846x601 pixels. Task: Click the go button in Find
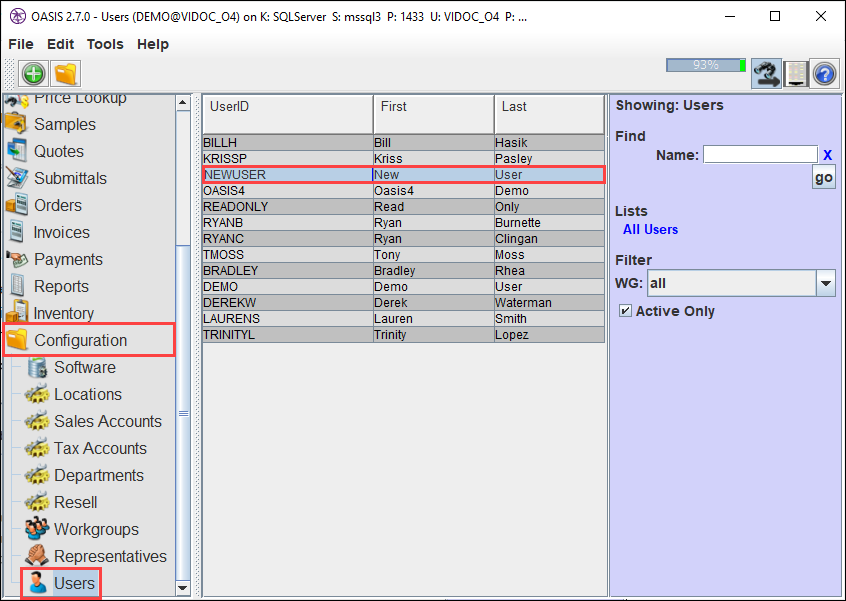tap(823, 177)
